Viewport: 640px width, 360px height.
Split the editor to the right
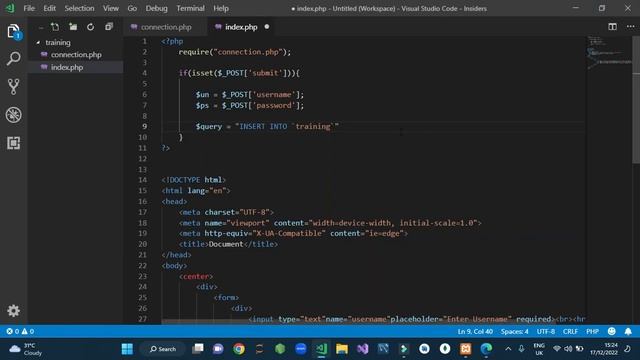pyautogui.click(x=612, y=27)
